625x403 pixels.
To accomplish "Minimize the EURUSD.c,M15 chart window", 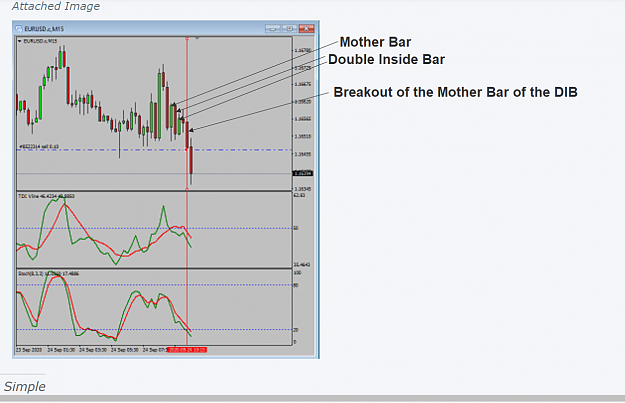I will tap(273, 29).
